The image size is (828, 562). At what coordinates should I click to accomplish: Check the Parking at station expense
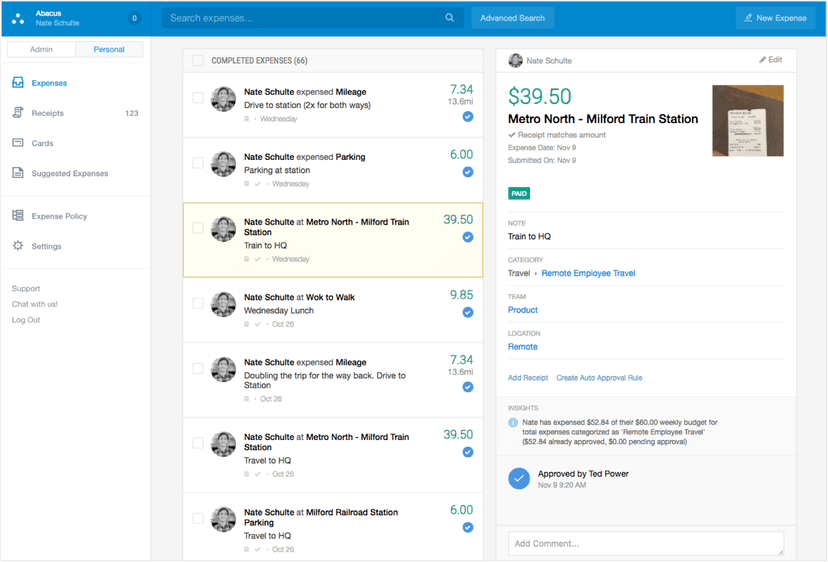(x=198, y=163)
